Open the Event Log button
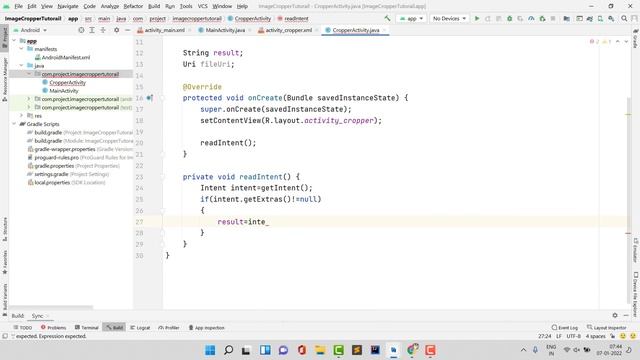Screen dimensions: 640x360 click(564, 327)
